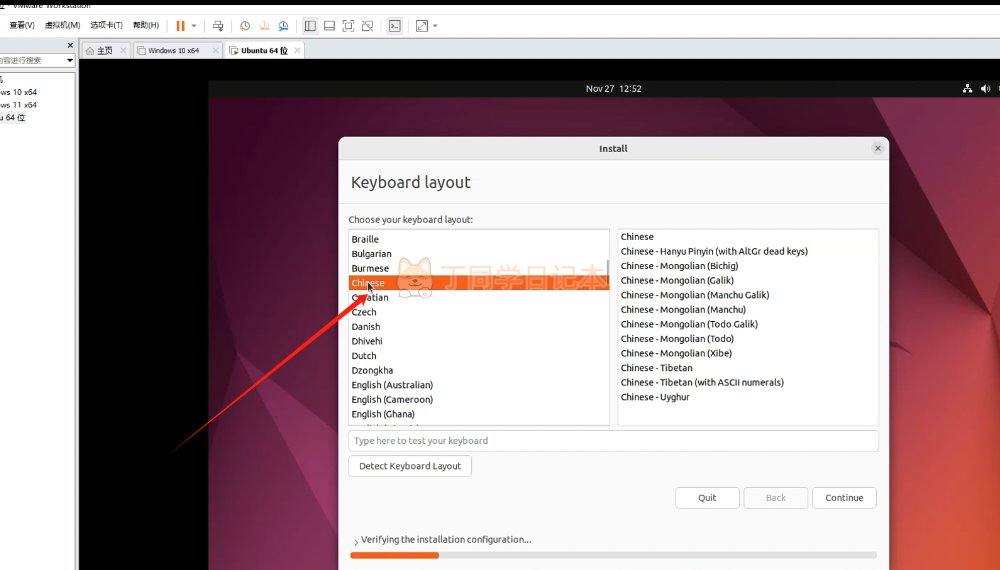The width and height of the screenshot is (1000, 570).
Task: Choose Chinese - Tibetan (with ASCII numerals)
Action: [x=747, y=383]
